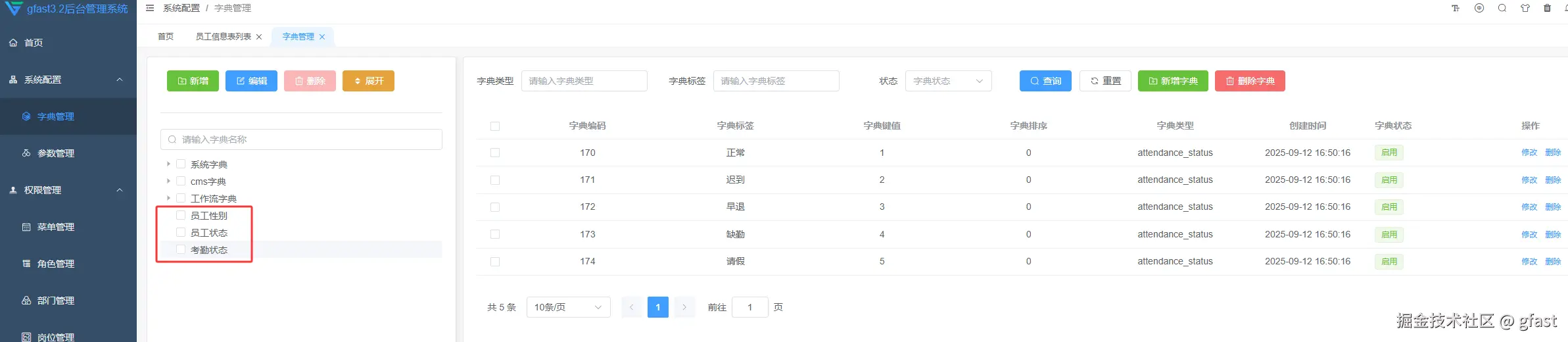This screenshot has width=1568, height=342.
Task: Check the row with 字典编码 170
Action: (x=495, y=153)
